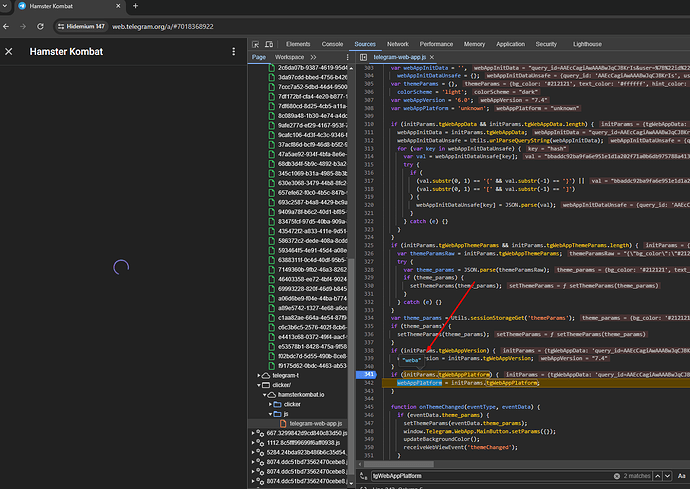Focus the web.telegram.org address bar
690x489 pixels.
[162, 26]
